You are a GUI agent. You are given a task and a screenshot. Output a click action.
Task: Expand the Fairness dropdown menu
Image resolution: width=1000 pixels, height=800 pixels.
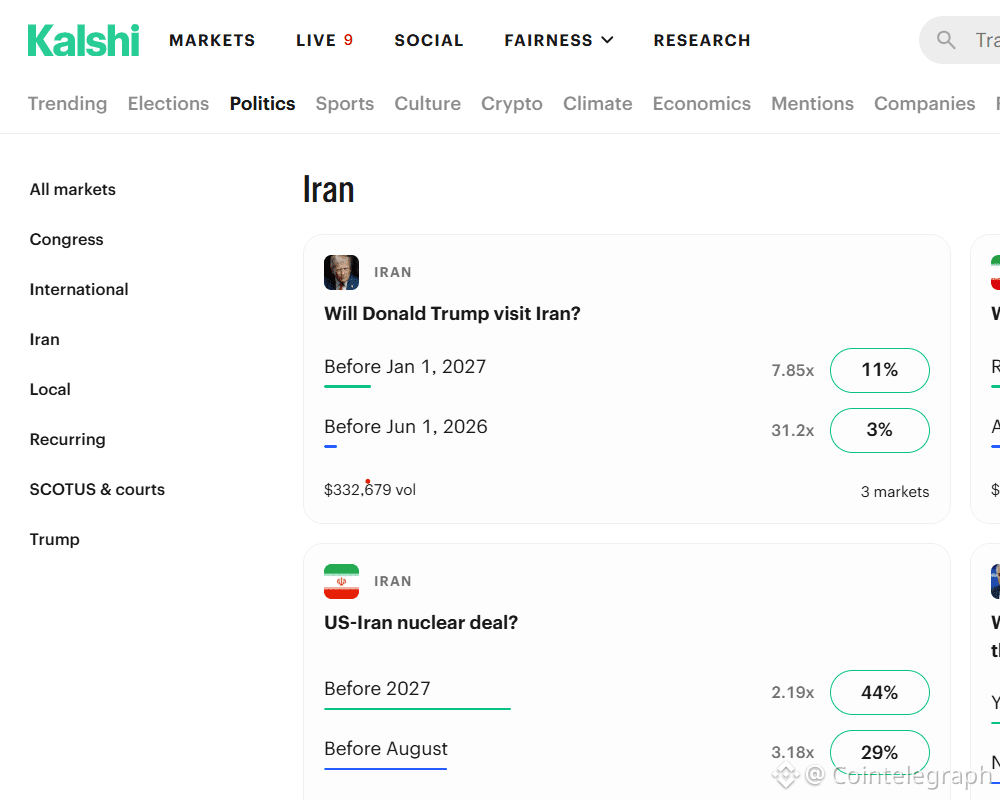(559, 40)
